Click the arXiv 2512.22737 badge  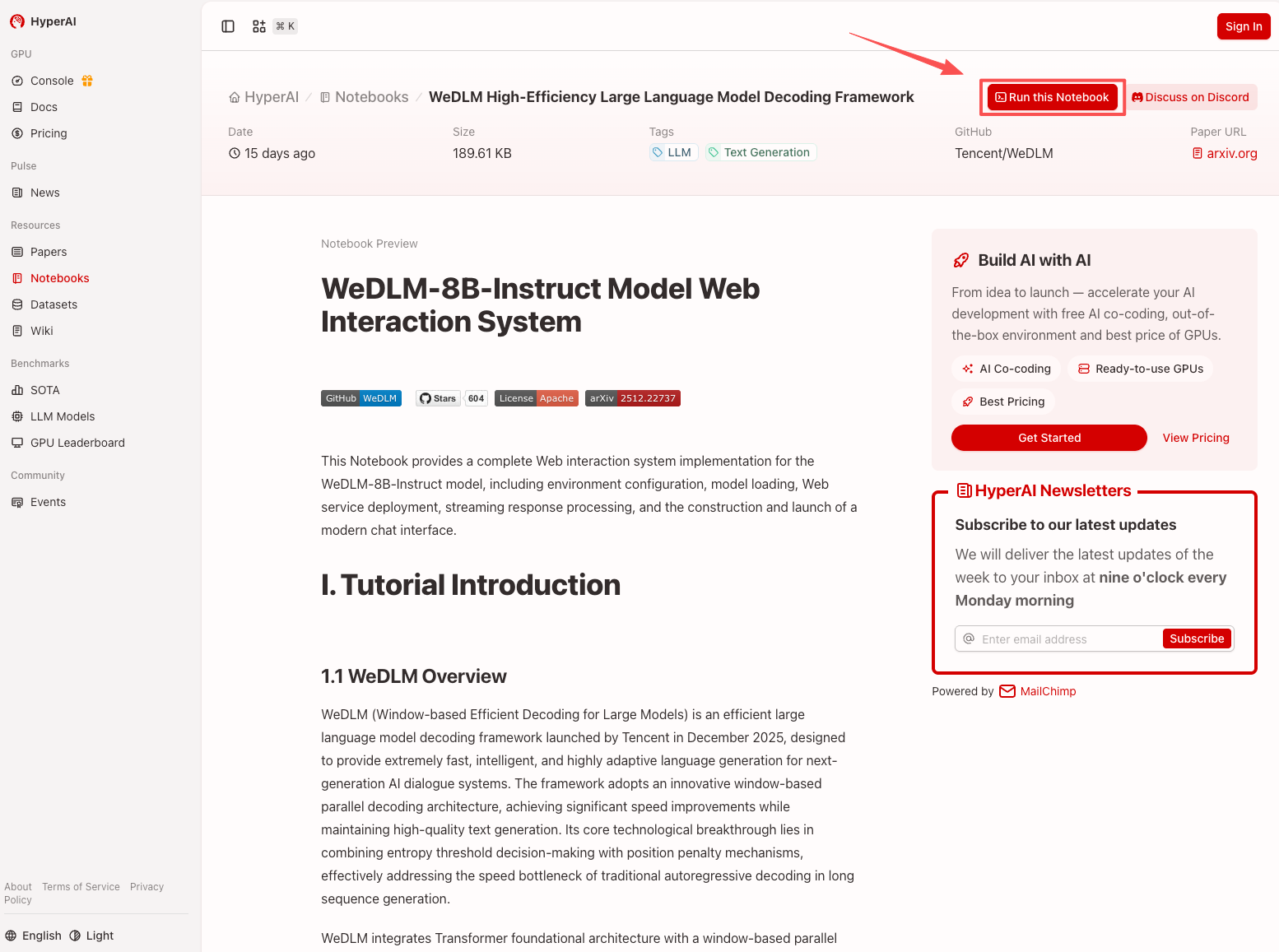(x=632, y=398)
